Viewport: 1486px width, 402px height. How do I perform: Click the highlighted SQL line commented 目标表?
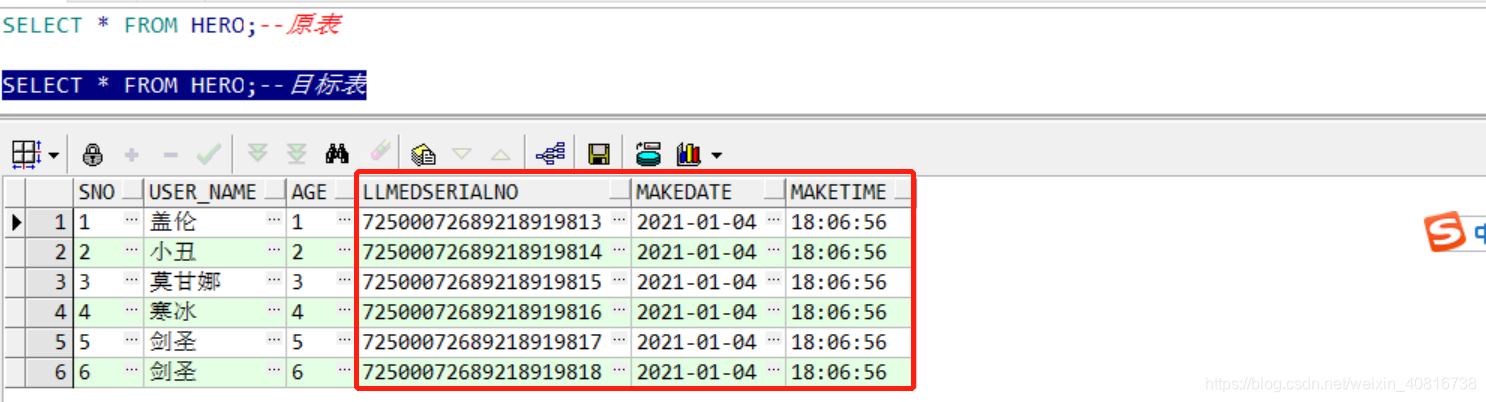(x=184, y=85)
